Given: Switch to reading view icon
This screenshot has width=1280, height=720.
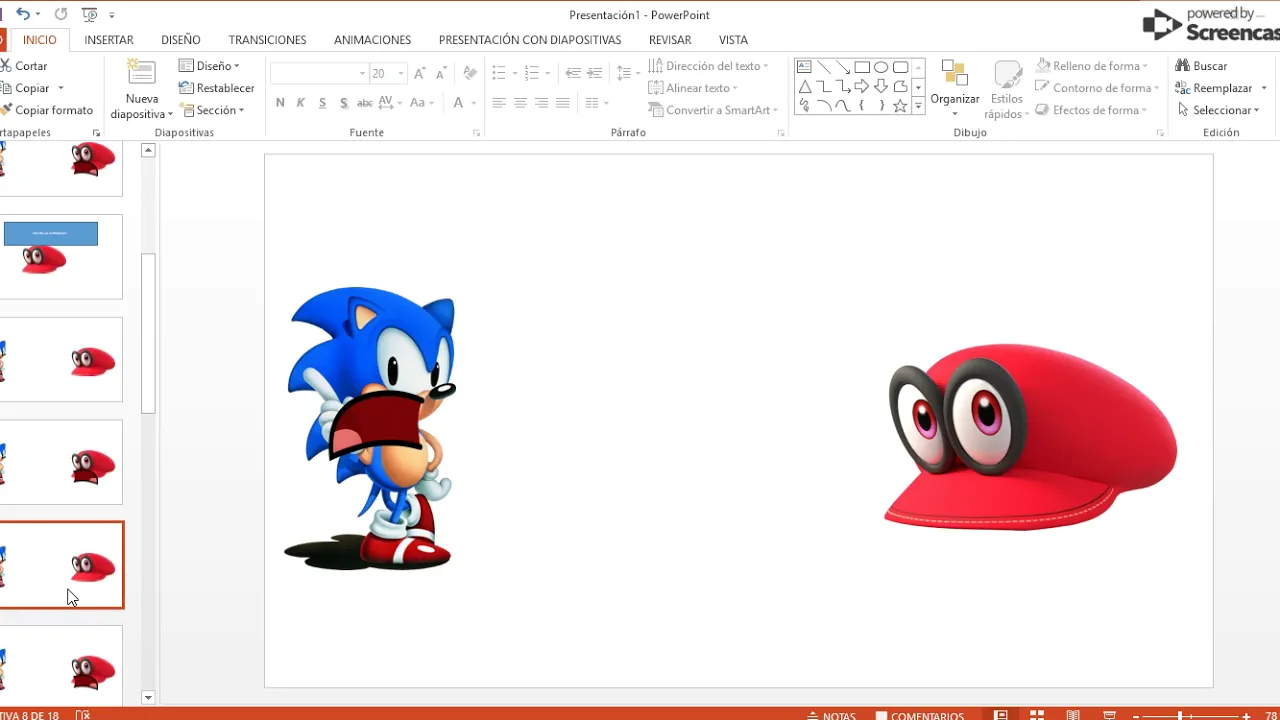Looking at the screenshot, I should [x=1073, y=715].
